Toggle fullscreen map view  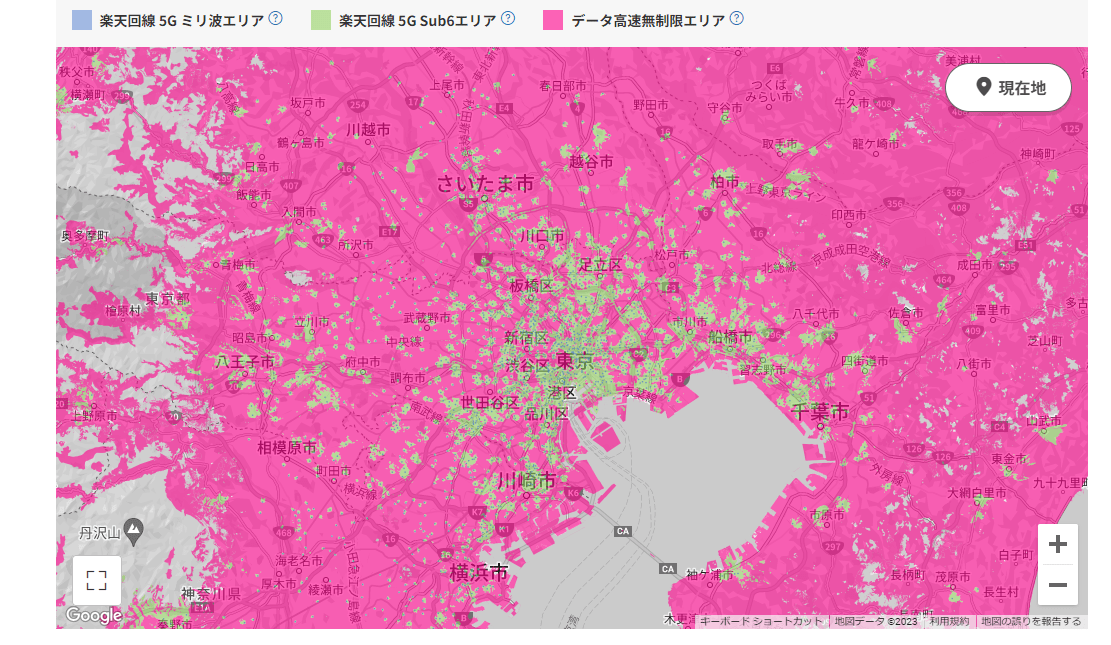point(97,580)
